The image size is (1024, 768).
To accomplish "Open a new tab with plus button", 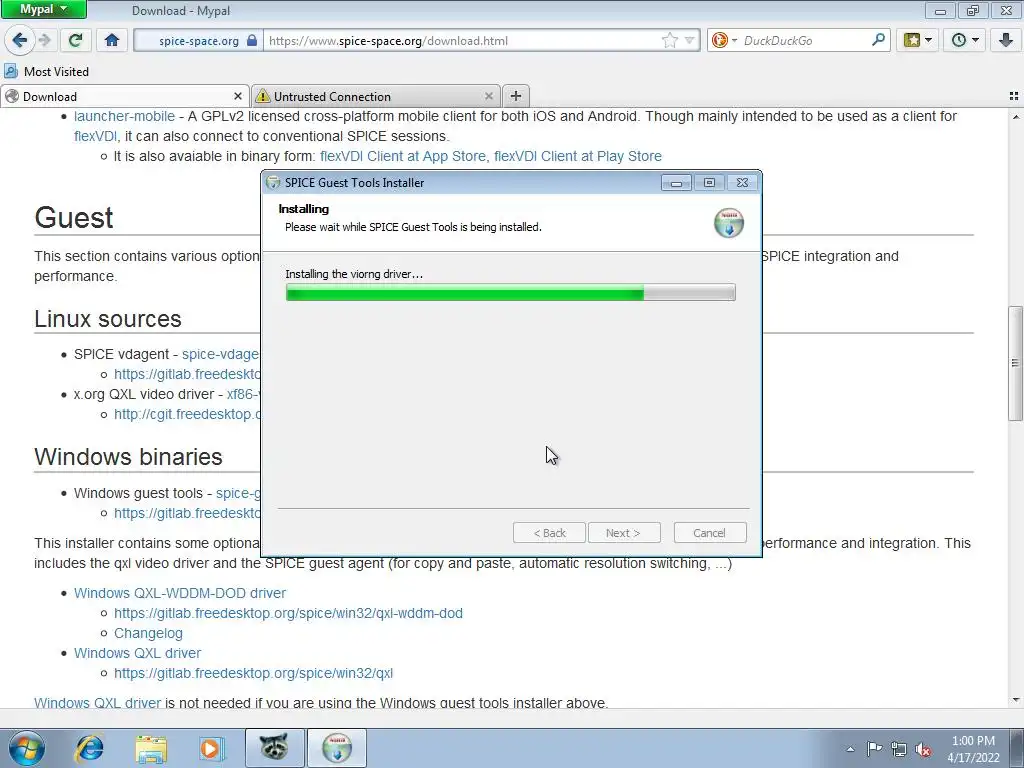I will 515,96.
